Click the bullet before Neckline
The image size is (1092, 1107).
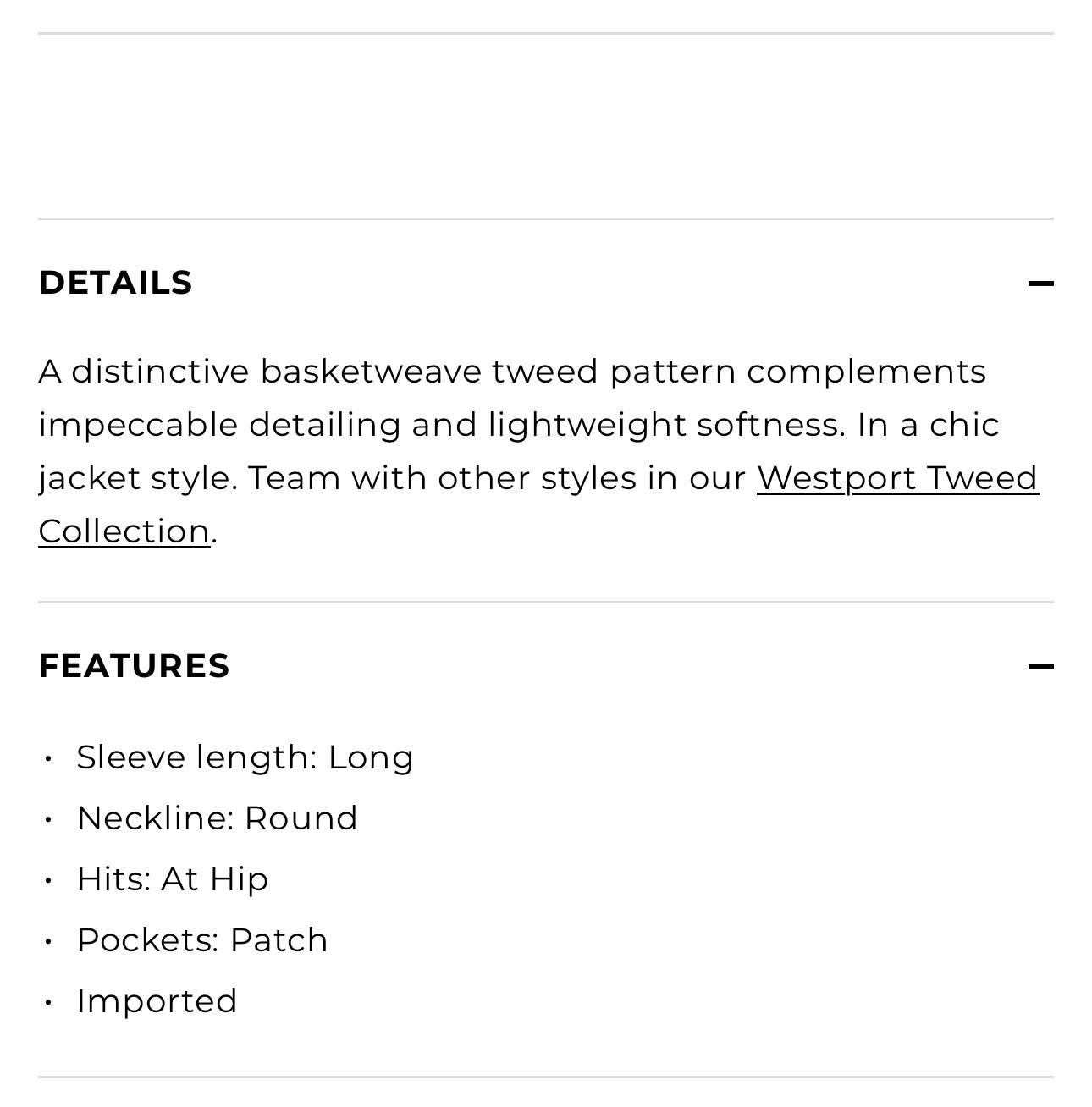[x=48, y=819]
